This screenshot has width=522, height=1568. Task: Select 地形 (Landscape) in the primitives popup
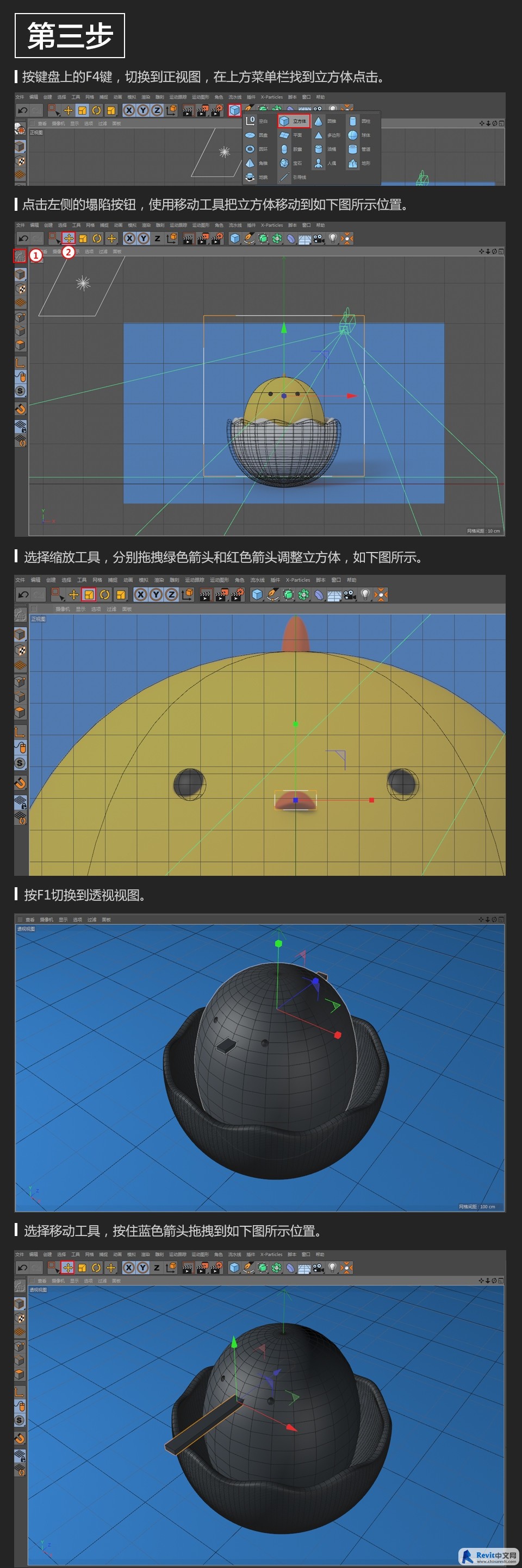point(359,163)
